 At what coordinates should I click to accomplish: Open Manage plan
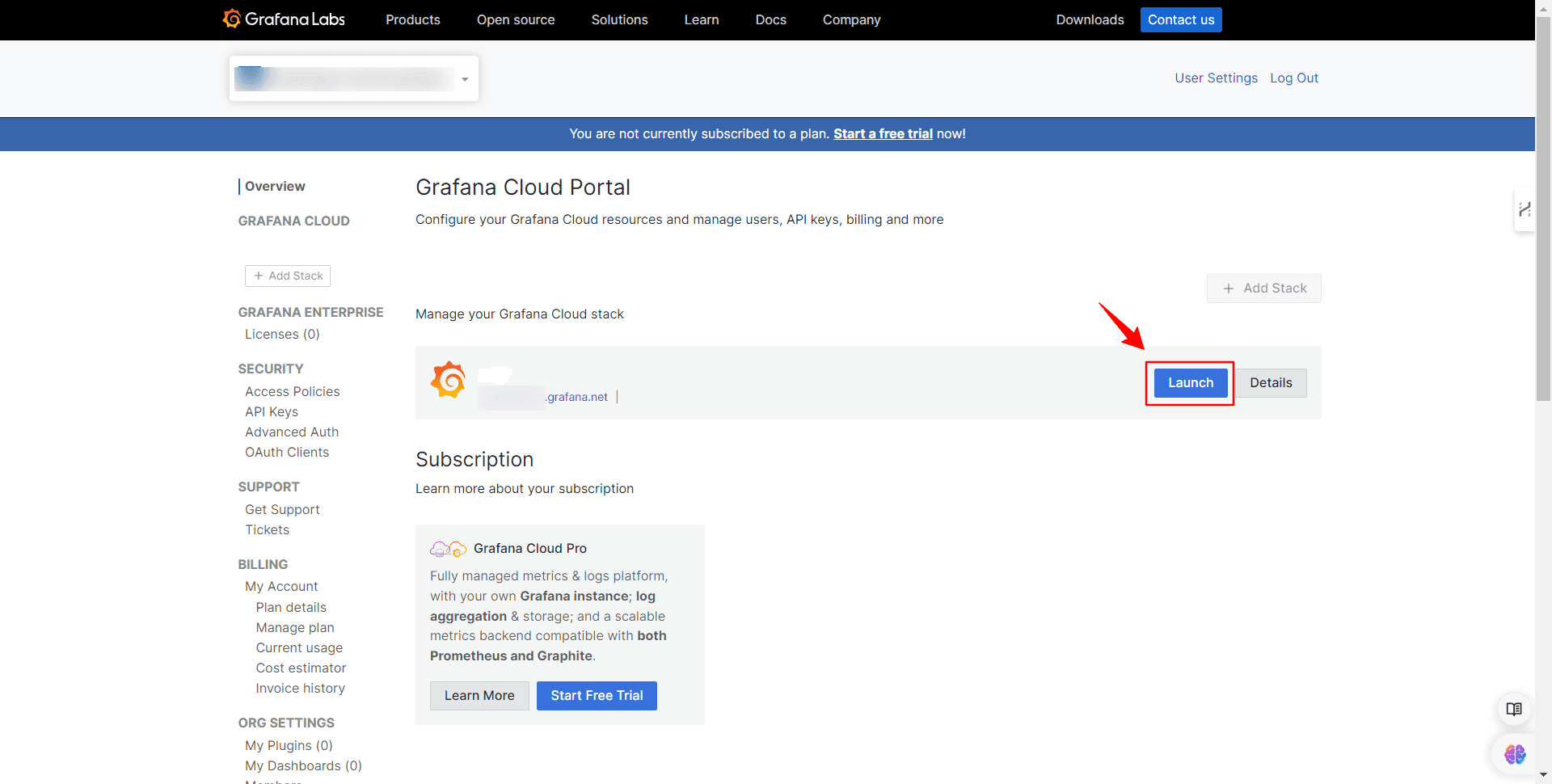coord(295,627)
